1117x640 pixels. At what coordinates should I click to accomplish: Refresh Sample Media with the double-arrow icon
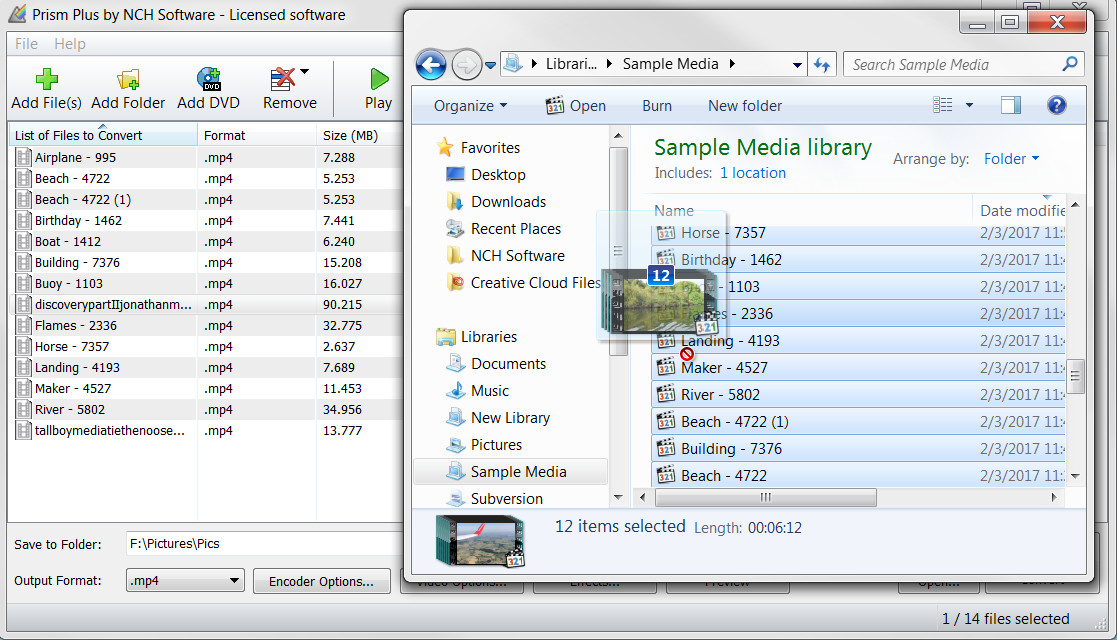pos(821,63)
